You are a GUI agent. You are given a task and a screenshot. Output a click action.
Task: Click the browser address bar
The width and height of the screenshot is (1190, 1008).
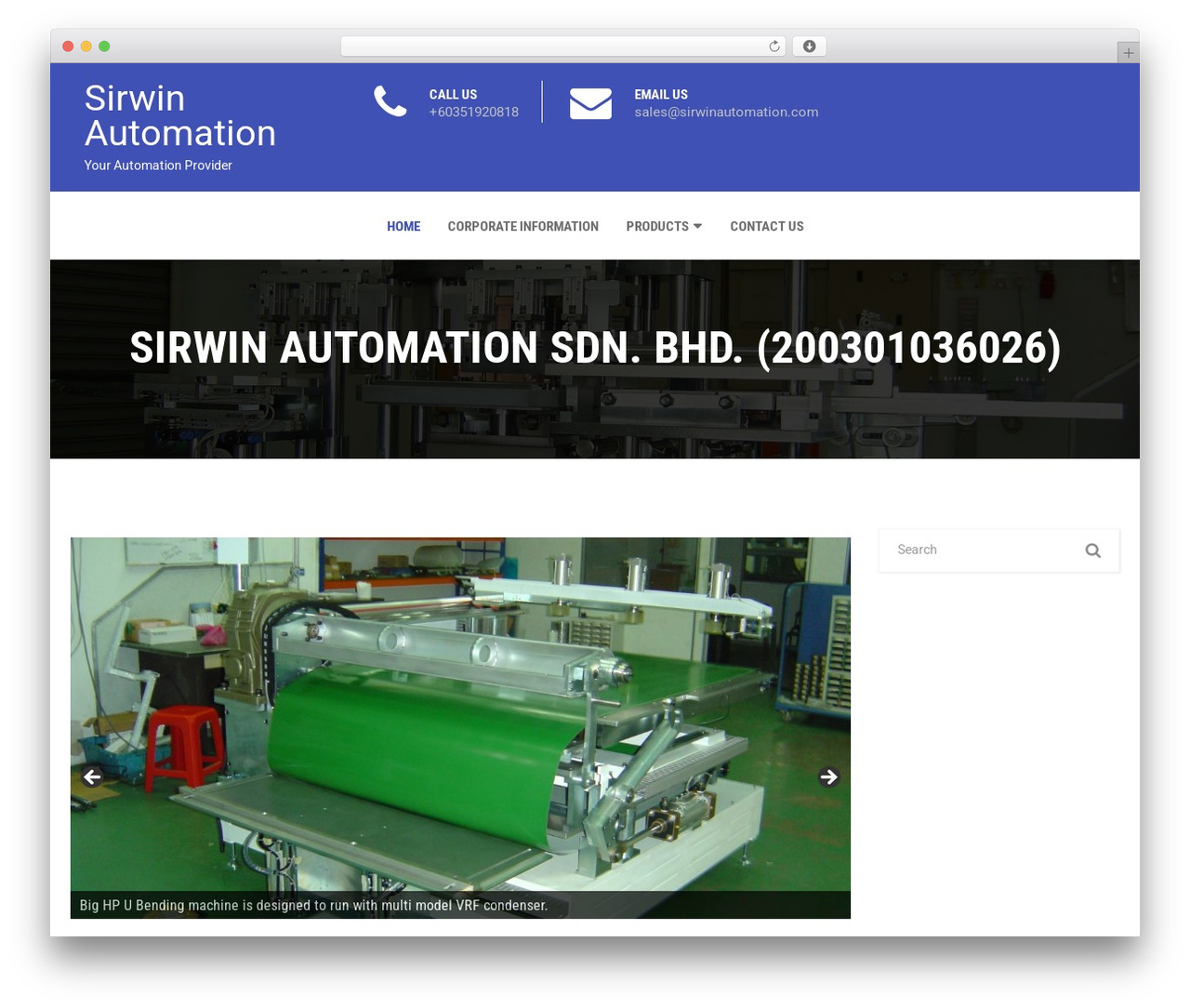[x=562, y=46]
